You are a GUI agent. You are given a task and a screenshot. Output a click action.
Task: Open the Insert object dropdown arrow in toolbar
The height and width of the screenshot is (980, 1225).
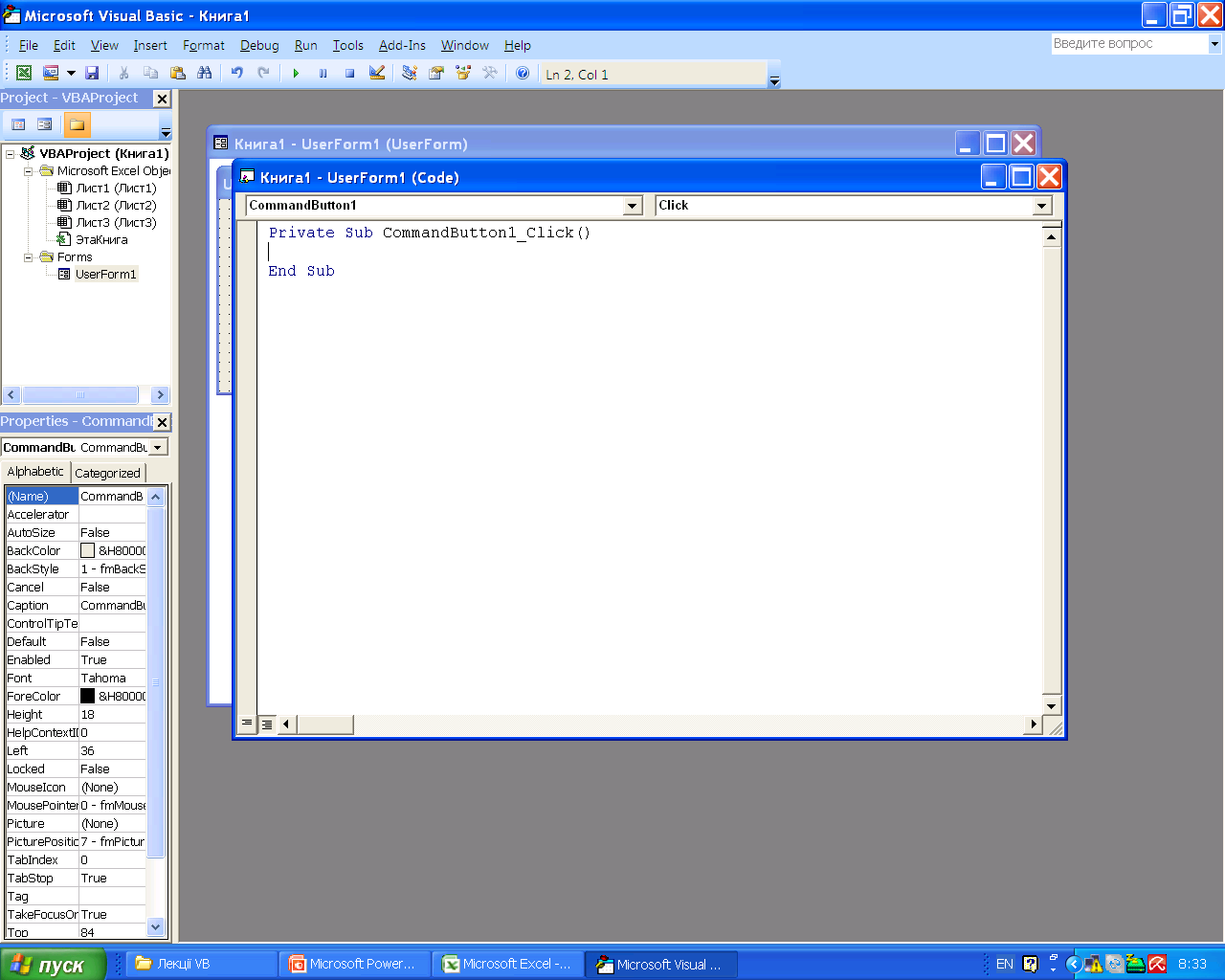(70, 73)
